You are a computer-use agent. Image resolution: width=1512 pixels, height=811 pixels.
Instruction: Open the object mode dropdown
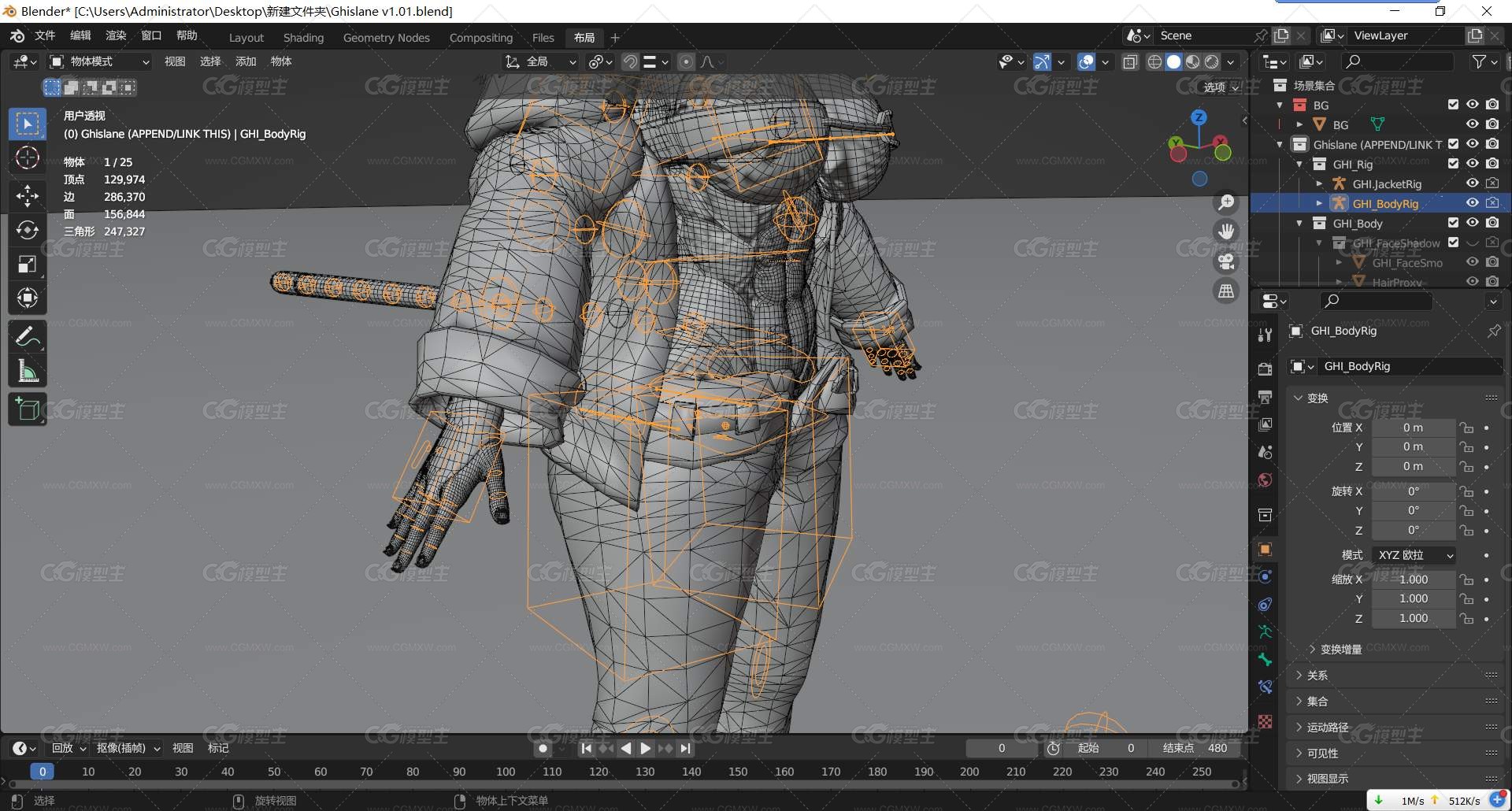tap(99, 61)
